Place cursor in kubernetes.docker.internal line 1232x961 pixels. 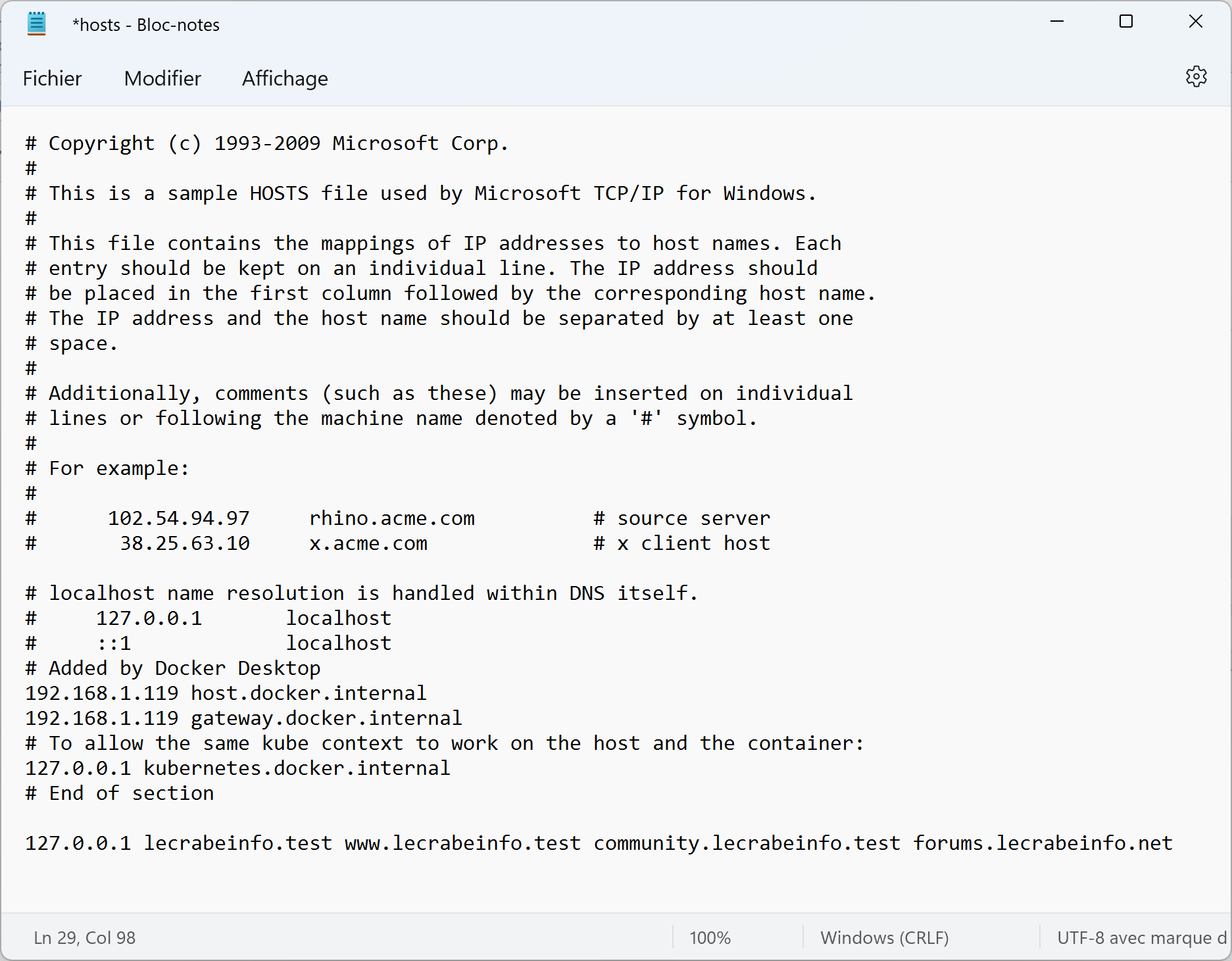coord(237,768)
